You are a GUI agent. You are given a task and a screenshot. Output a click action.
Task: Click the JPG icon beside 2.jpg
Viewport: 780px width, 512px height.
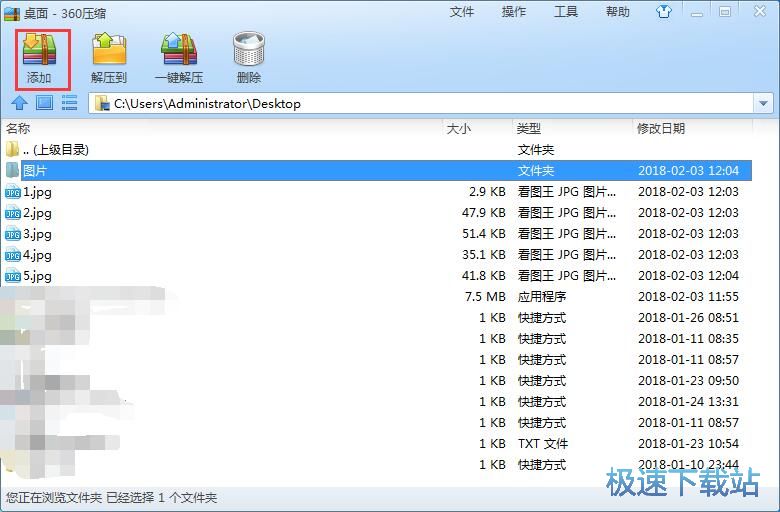point(12,213)
